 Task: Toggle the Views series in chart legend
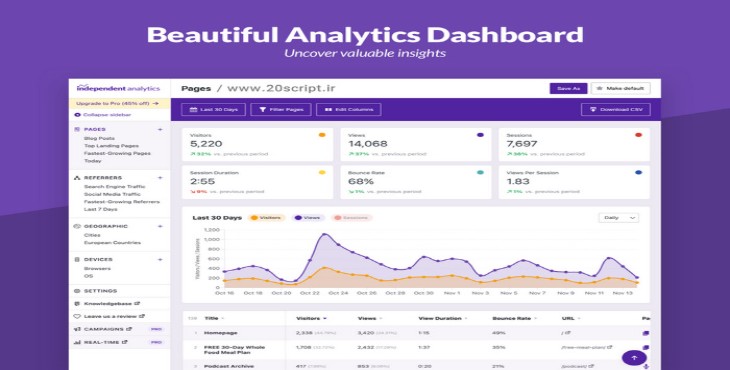(x=308, y=218)
